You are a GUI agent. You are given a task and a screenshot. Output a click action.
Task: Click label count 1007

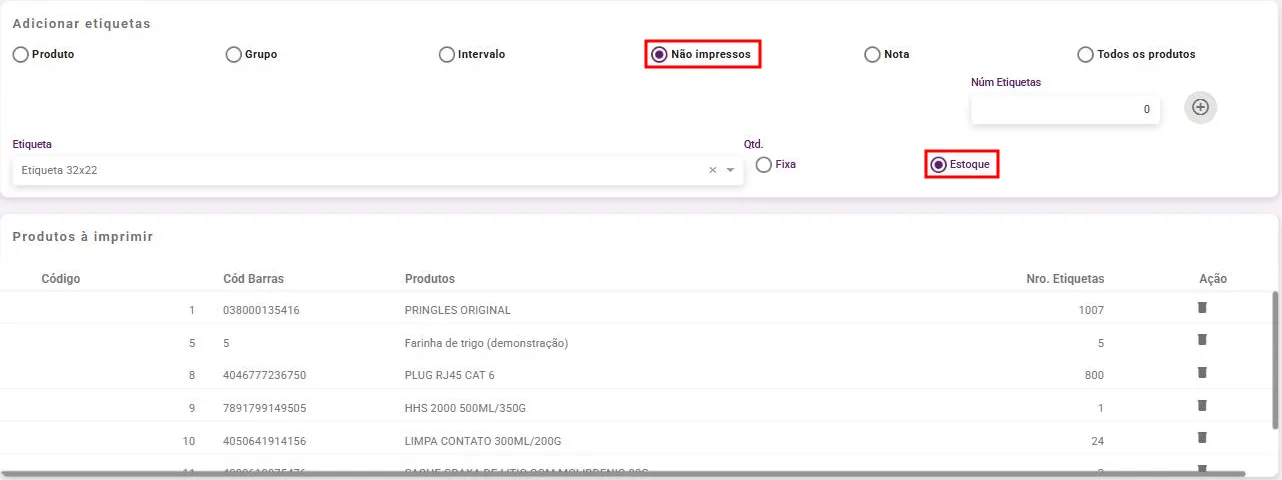tap(1091, 310)
